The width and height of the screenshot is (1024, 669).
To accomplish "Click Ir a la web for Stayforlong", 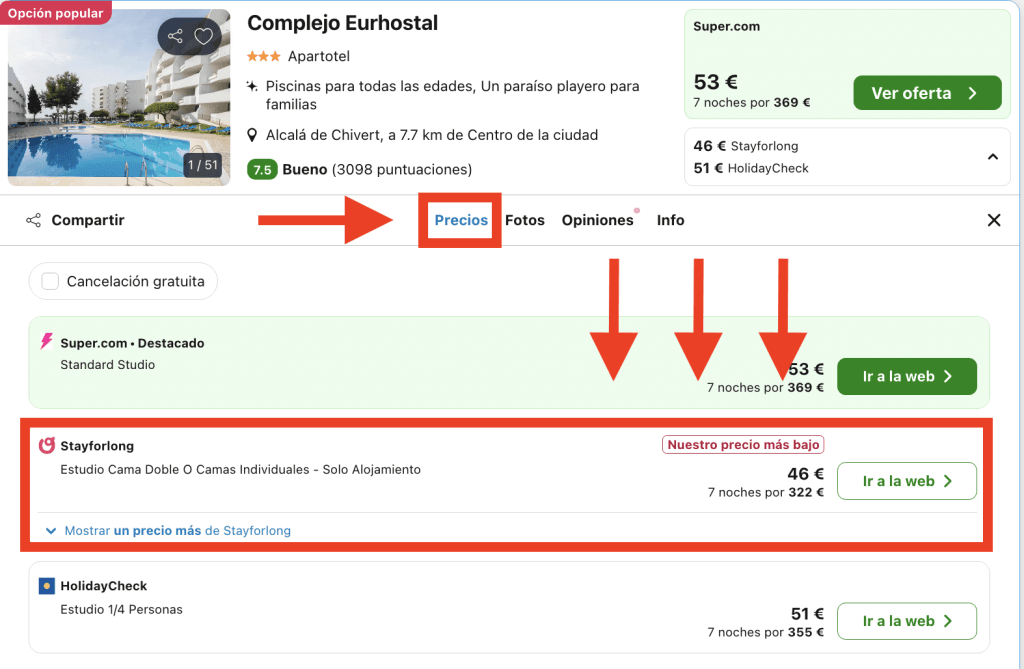I will coord(907,481).
